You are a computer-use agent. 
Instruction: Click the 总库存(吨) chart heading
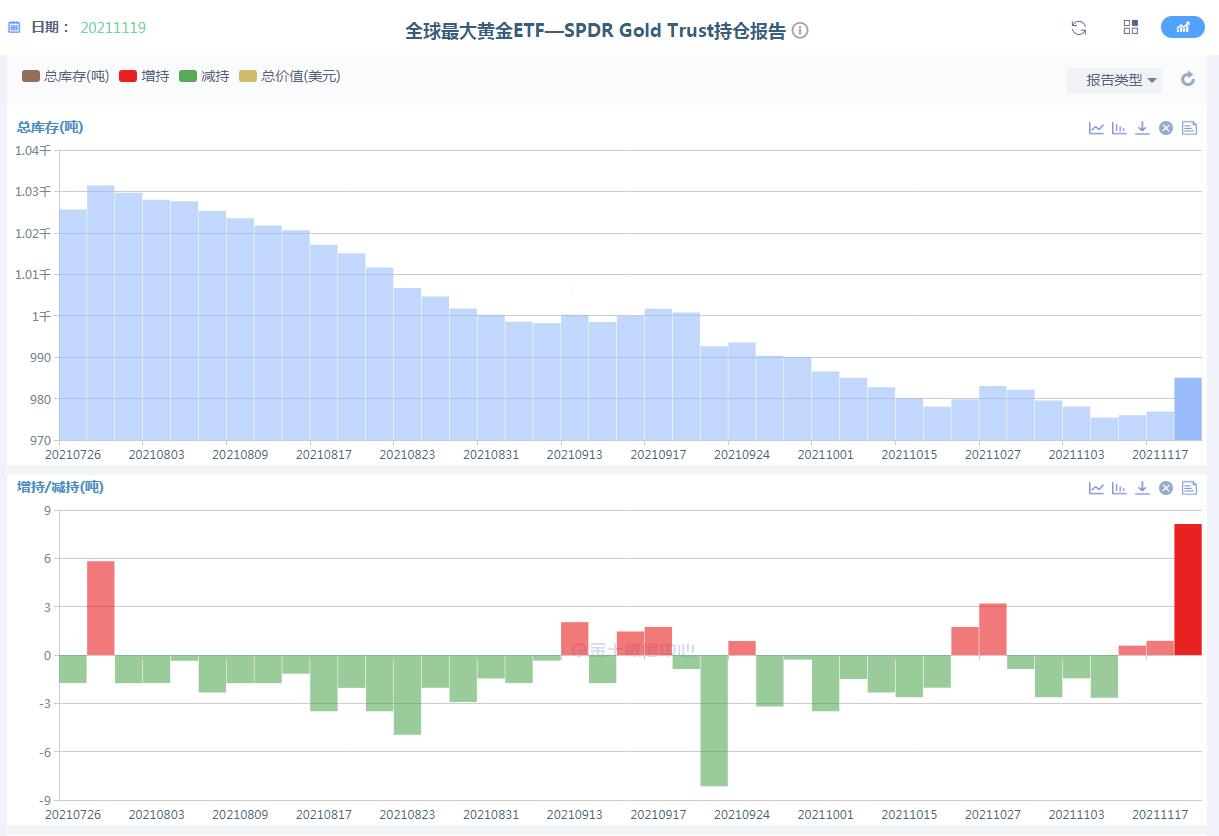pos(50,127)
